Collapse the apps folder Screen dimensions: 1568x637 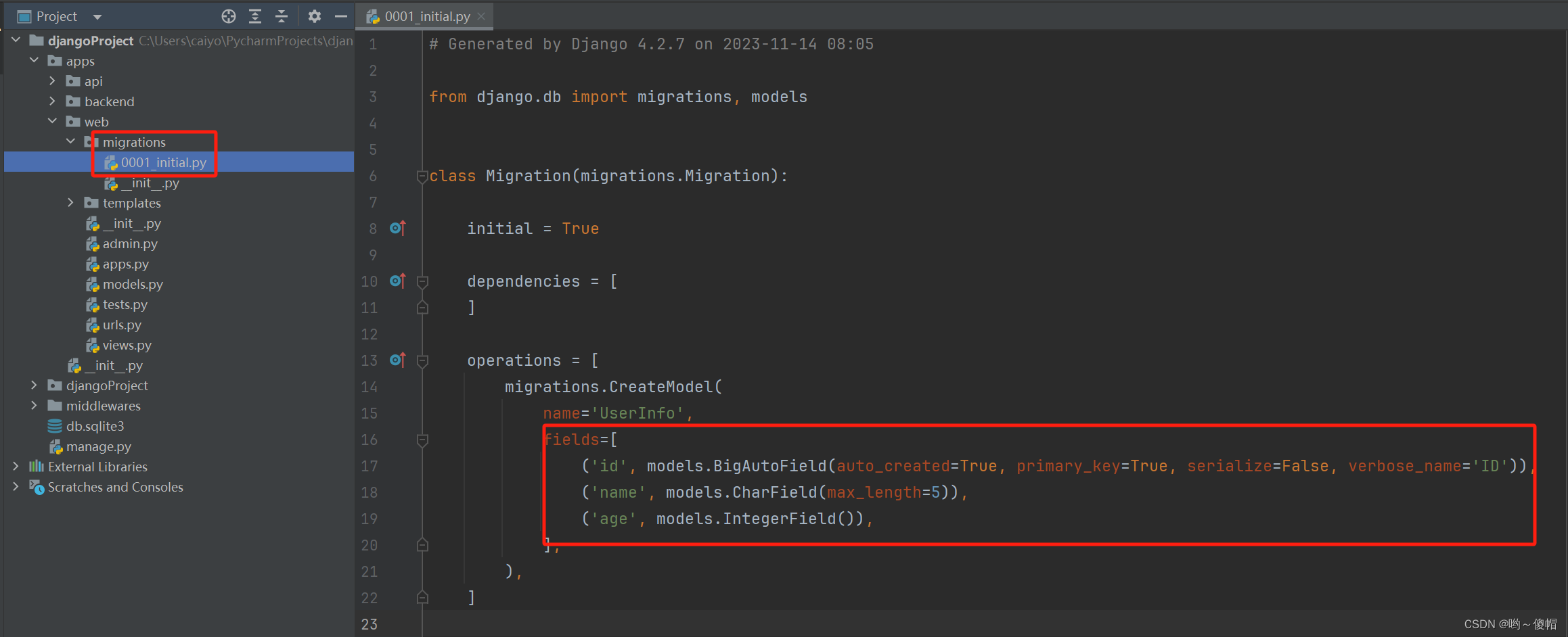pos(34,61)
